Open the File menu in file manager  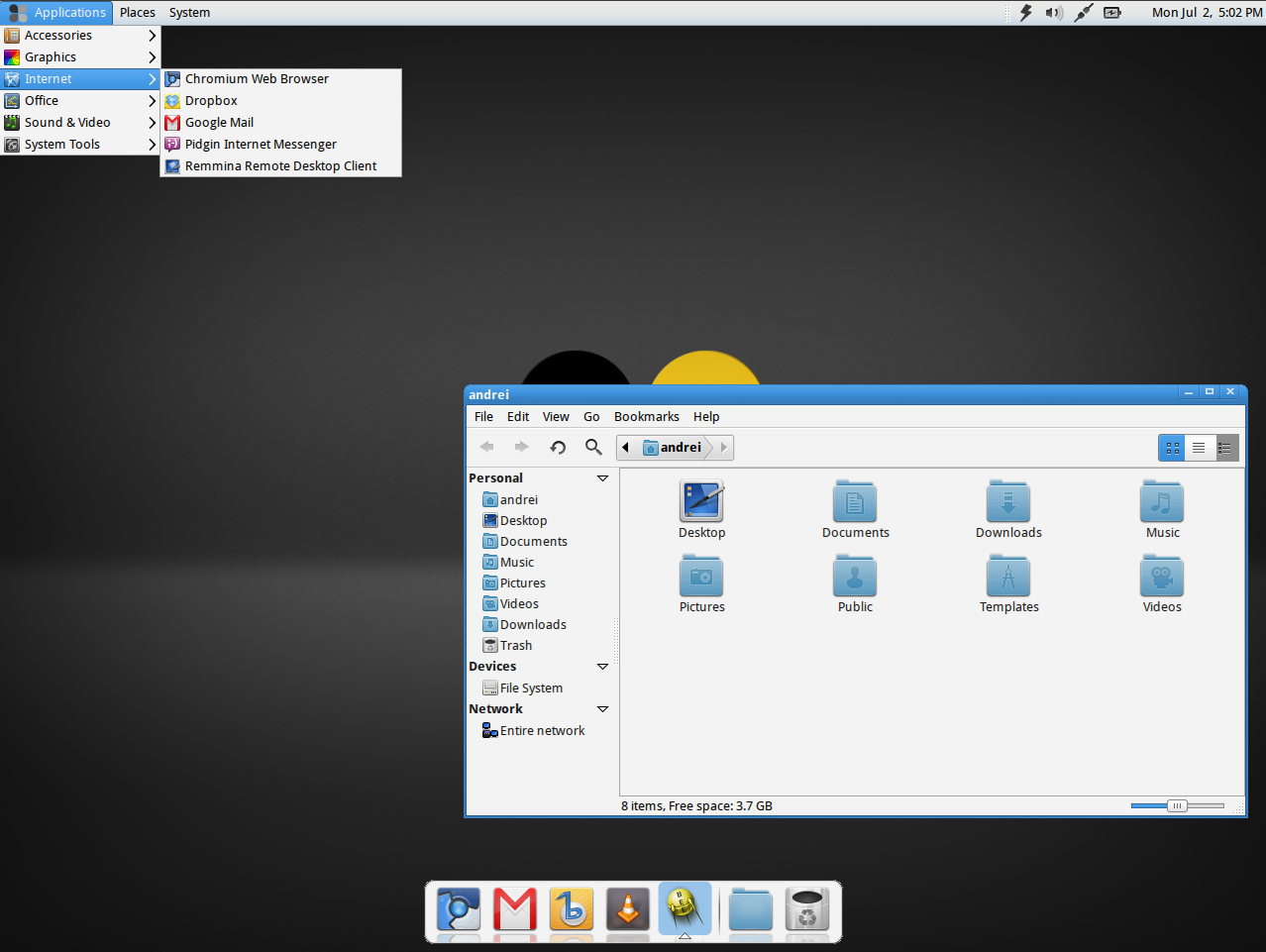point(483,417)
